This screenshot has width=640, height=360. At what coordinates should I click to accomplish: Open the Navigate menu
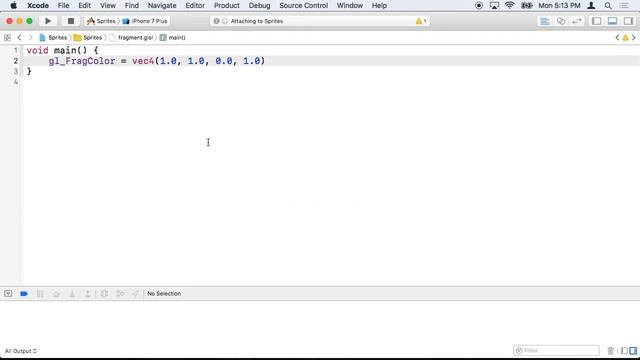coord(162,6)
